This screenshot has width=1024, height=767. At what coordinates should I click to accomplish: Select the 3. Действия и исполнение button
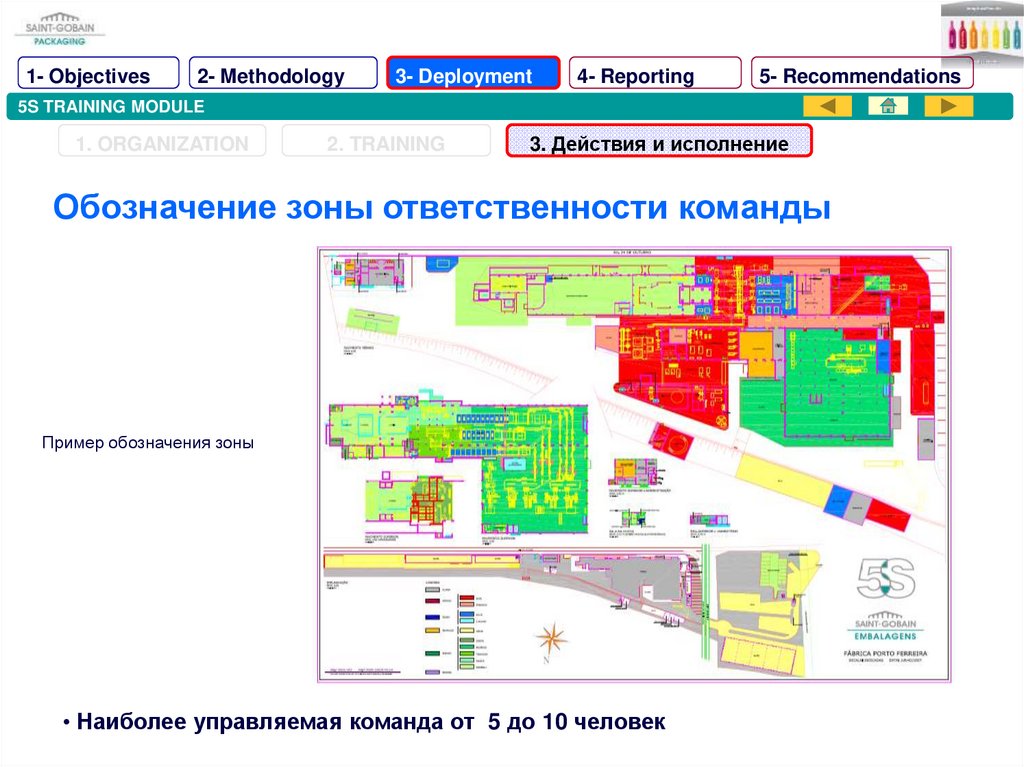point(659,144)
